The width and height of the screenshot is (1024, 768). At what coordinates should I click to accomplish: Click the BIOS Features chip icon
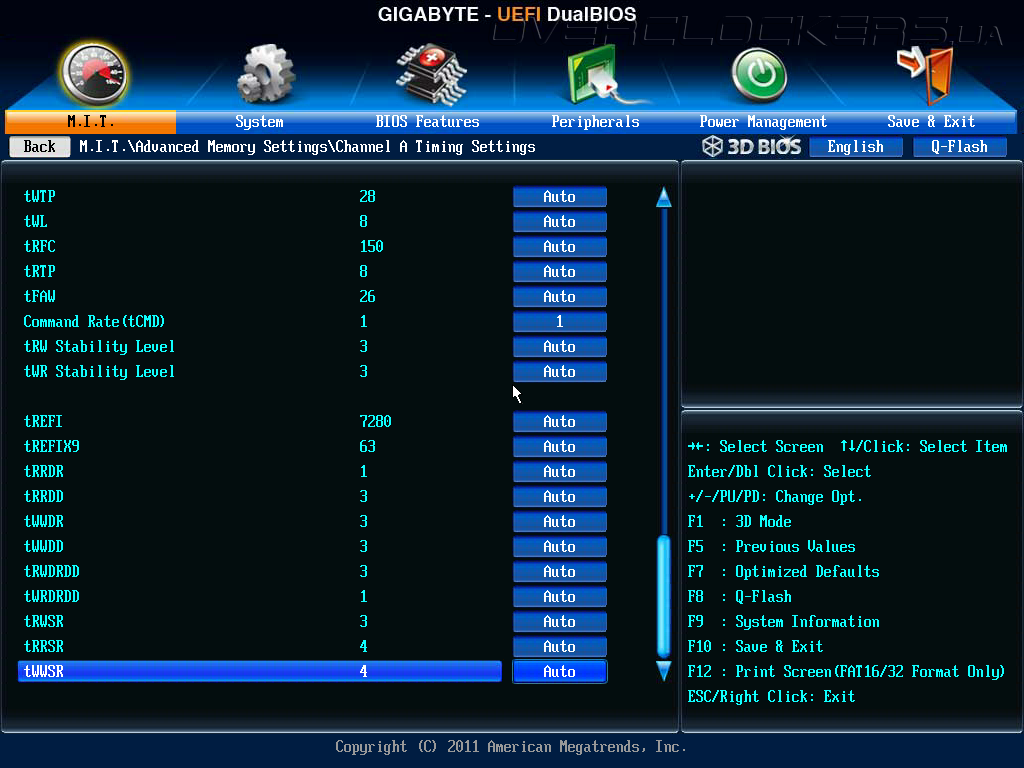click(431, 74)
